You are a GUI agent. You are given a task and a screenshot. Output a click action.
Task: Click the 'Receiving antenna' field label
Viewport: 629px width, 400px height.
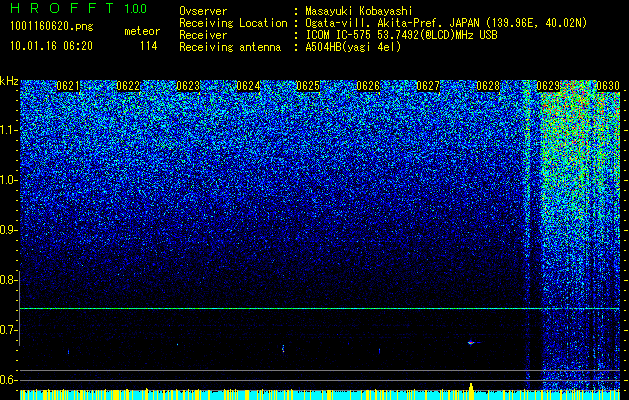[230, 47]
